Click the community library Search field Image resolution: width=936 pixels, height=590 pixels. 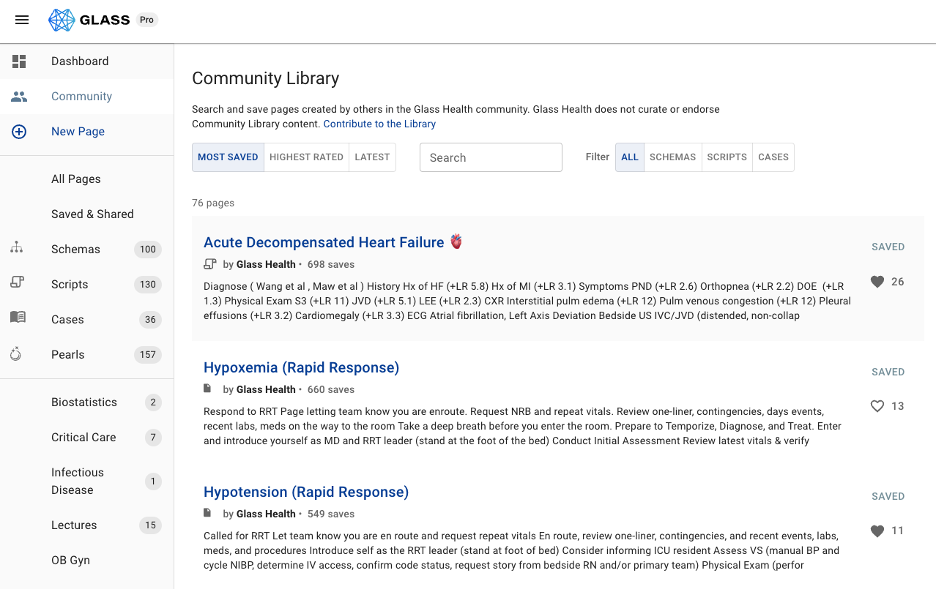pos(490,158)
